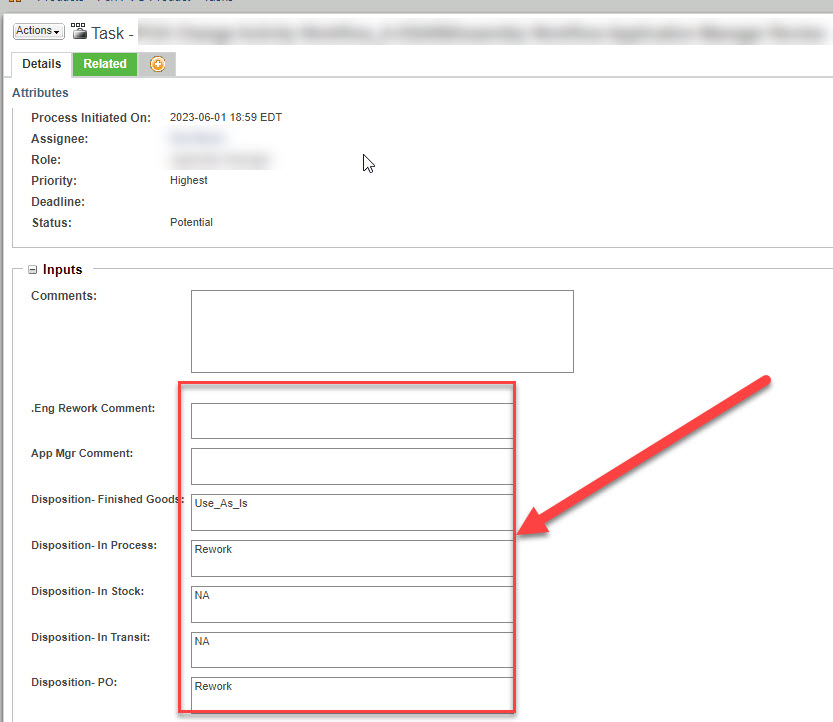Click the Attributes section header
Viewport: 833px width, 722px height.
pyautogui.click(x=40, y=92)
